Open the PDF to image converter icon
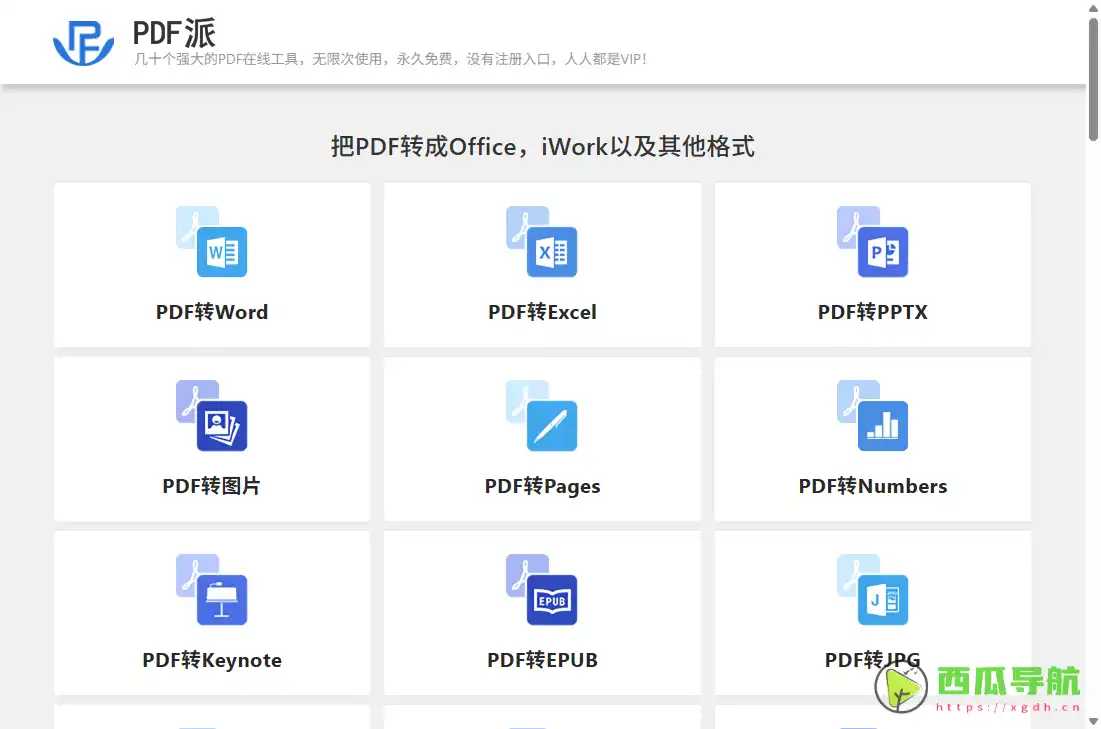The width and height of the screenshot is (1101, 729). 211,415
